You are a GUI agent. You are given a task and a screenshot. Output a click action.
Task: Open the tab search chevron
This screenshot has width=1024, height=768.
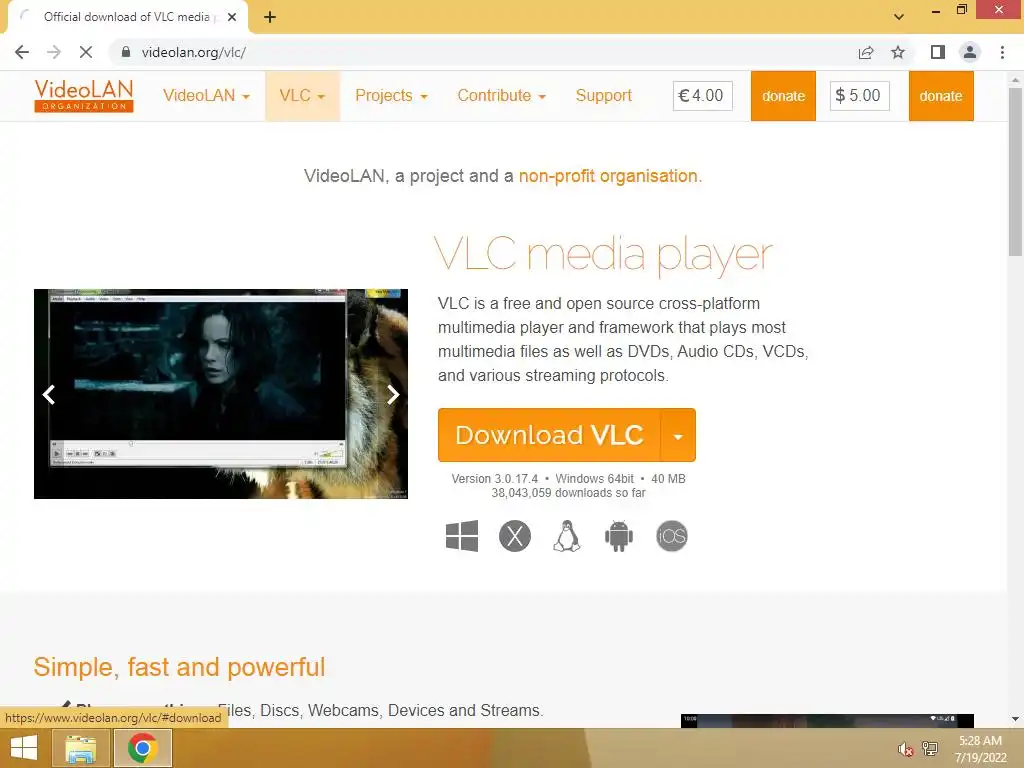(x=899, y=16)
